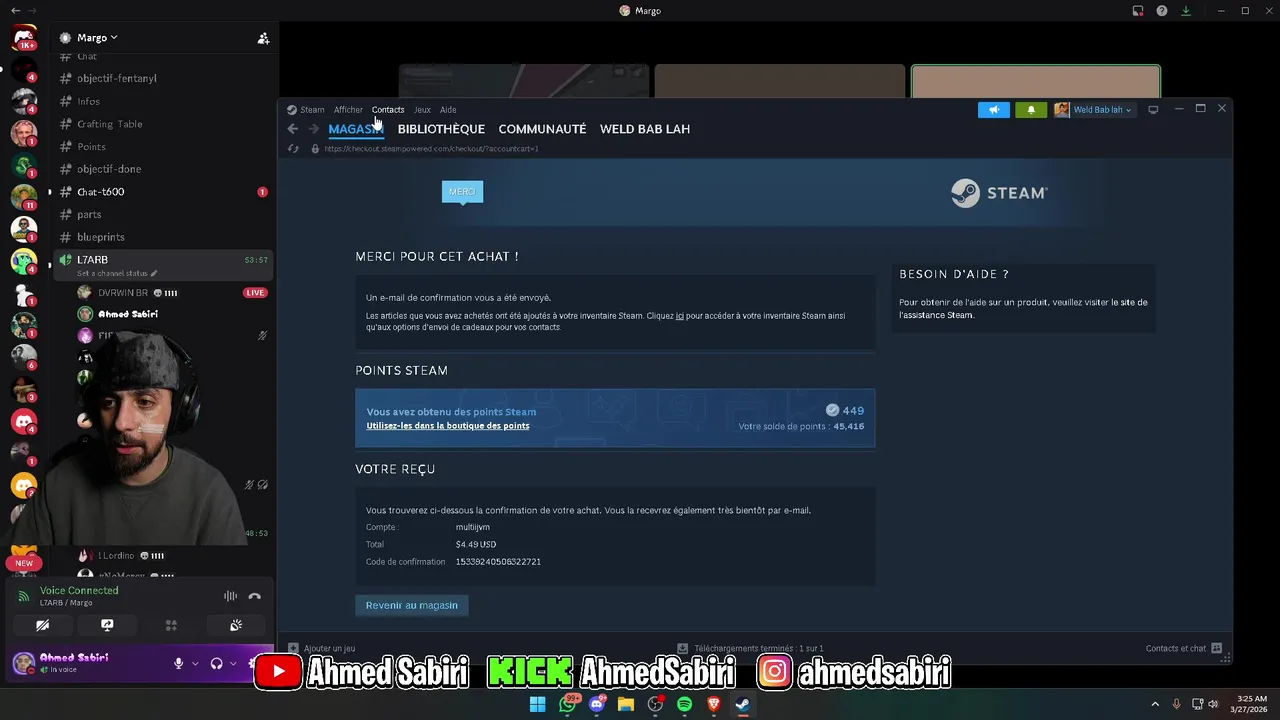Open File Explorer from the taskbar
1280x720 pixels.
[626, 704]
